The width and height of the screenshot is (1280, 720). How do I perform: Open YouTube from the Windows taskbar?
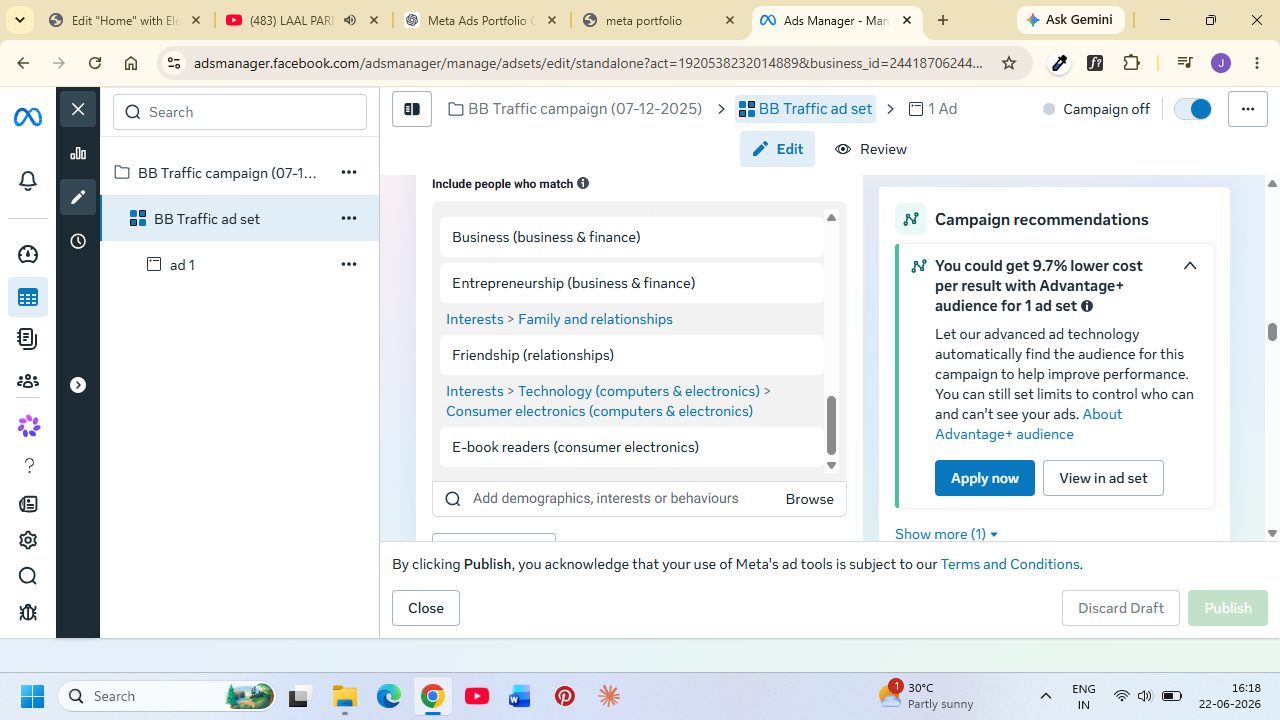point(477,696)
